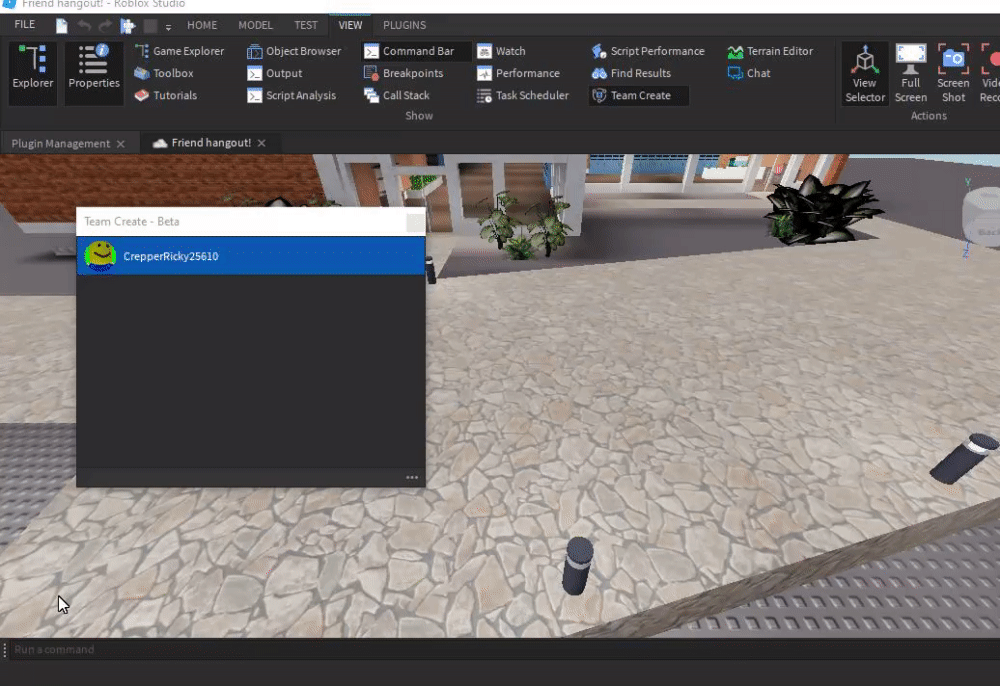Toggle the Team Create panel
Viewport: 1000px width, 686px height.
[x=638, y=96]
